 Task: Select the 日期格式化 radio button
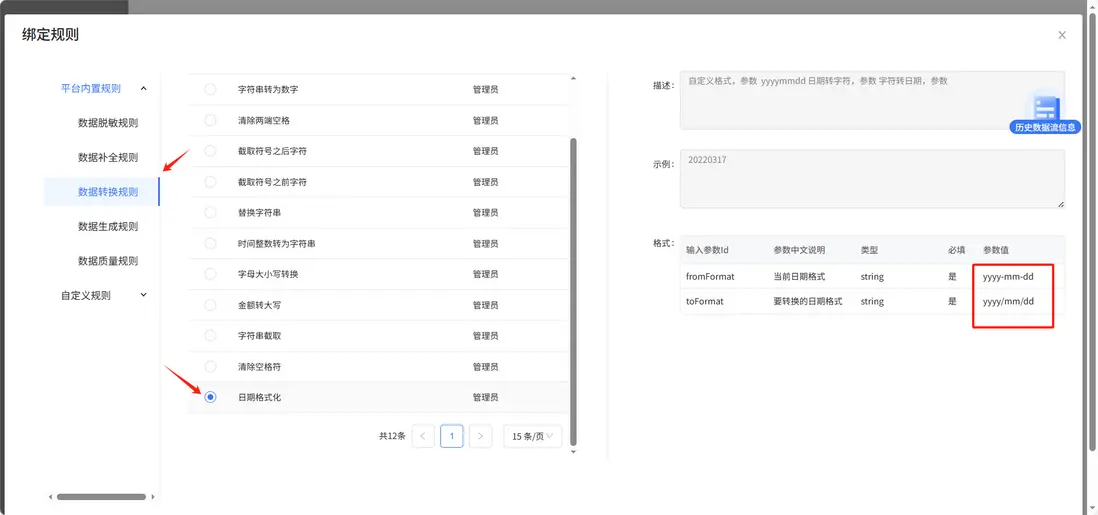(210, 397)
